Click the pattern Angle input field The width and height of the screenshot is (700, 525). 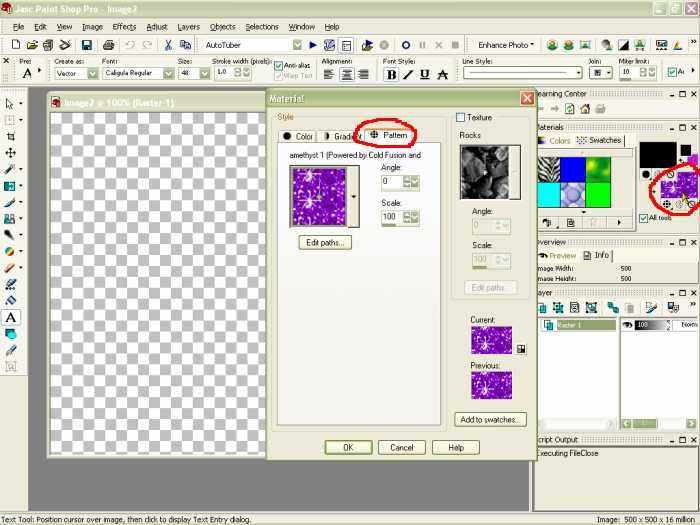click(392, 182)
